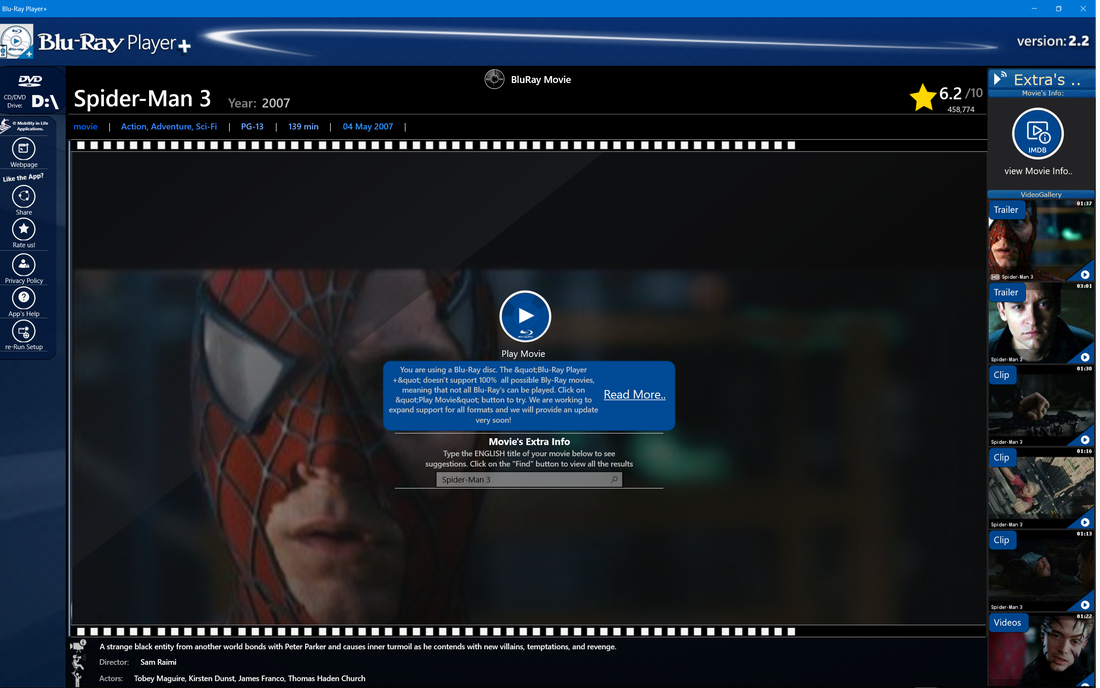Open the Clip thumbnail lasting 01:30
Viewport: 1100px width, 688px height.
click(1040, 406)
